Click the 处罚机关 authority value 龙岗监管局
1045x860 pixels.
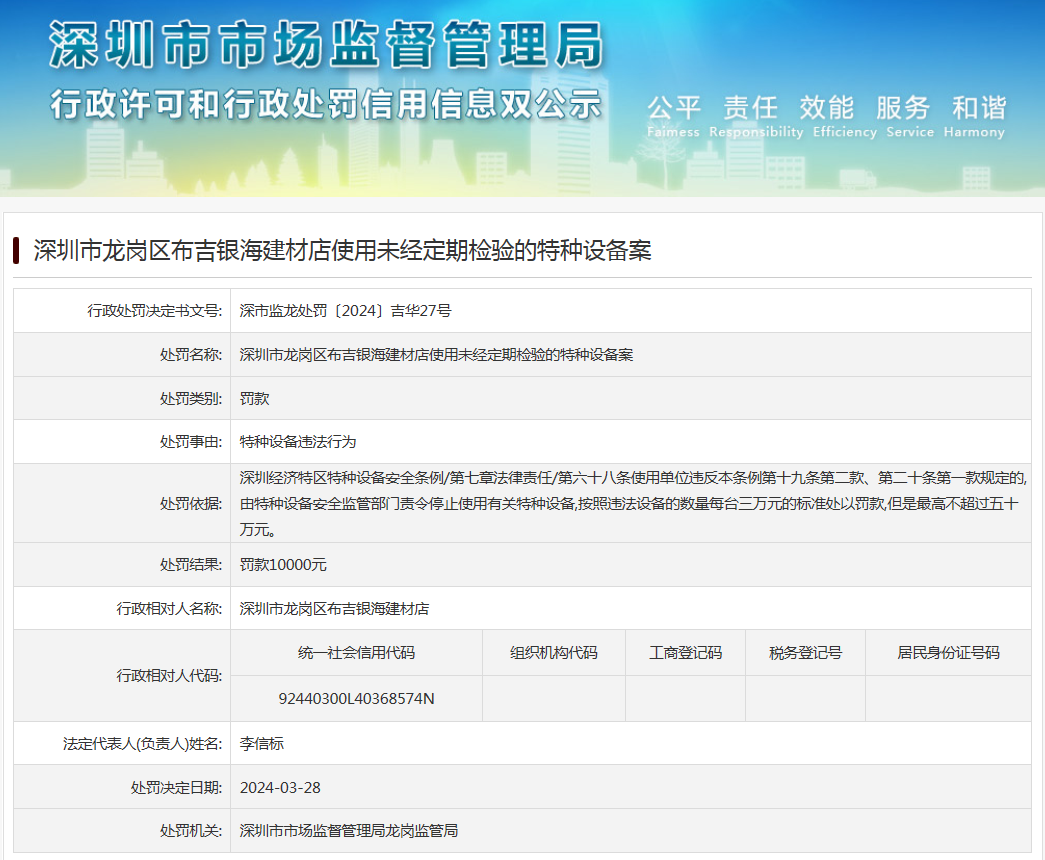(x=349, y=830)
